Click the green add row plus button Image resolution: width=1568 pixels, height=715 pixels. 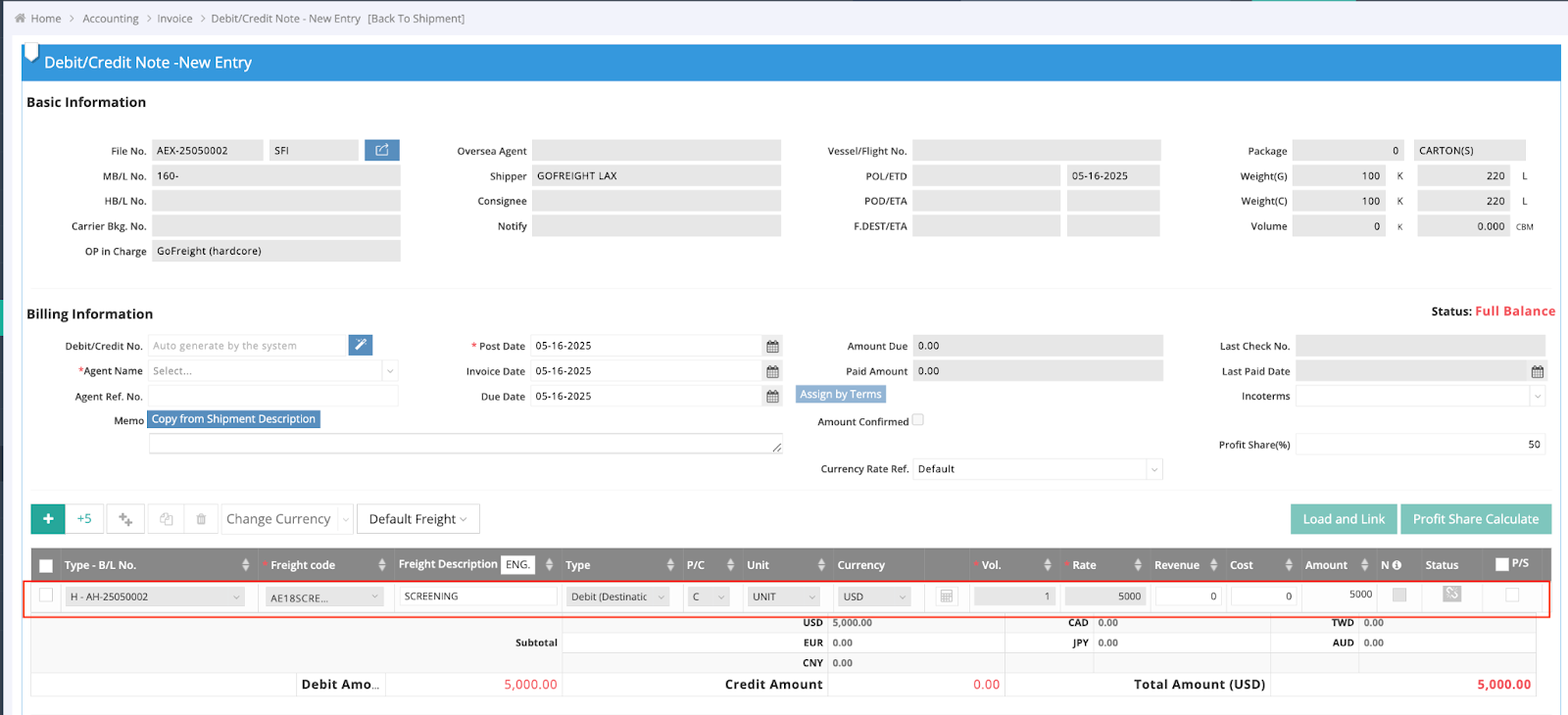tap(48, 519)
